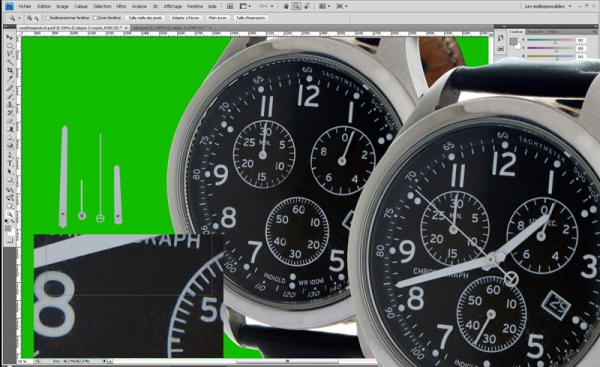Open the Calque menu
Viewport: 600px width, 367px height.
pyautogui.click(x=81, y=6)
